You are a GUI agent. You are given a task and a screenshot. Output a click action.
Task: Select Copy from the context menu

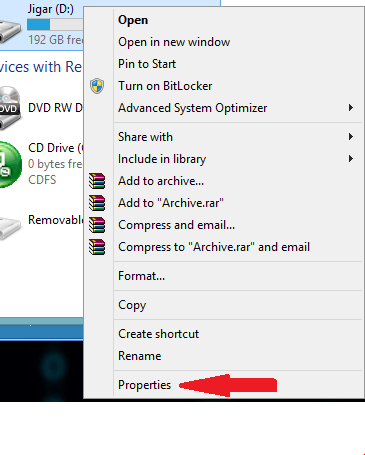click(x=238, y=305)
